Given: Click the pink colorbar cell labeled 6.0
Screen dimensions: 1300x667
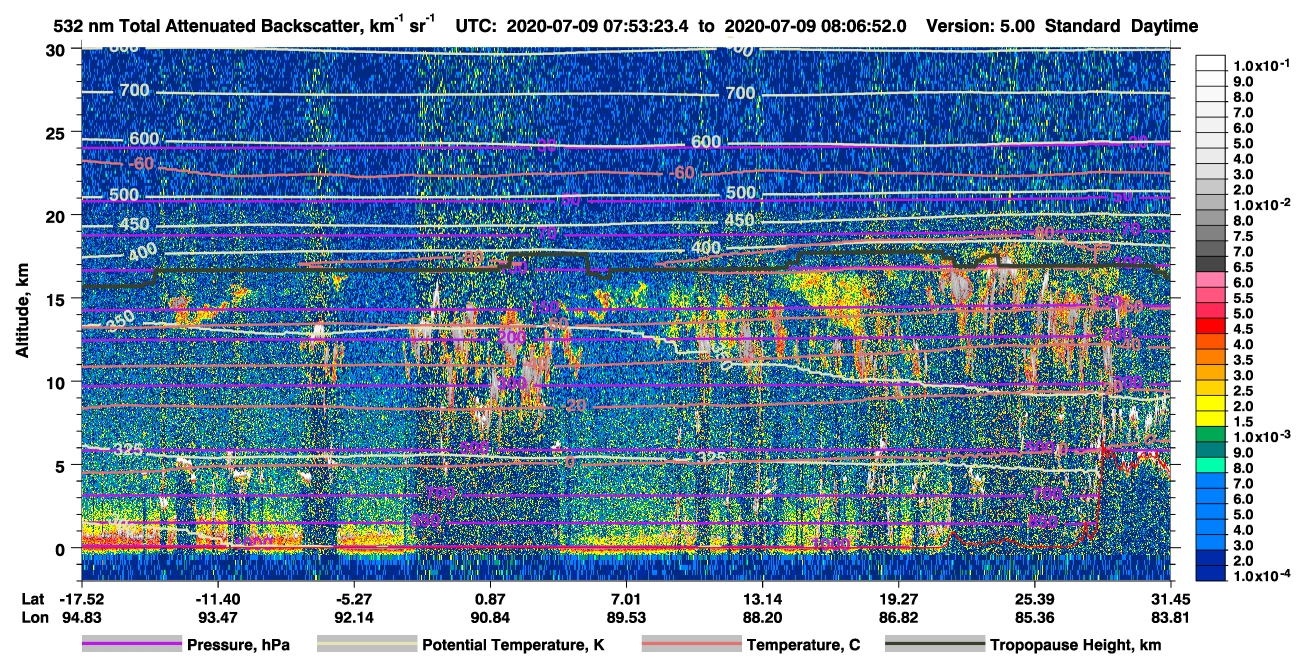Looking at the screenshot, I should [x=1211, y=283].
